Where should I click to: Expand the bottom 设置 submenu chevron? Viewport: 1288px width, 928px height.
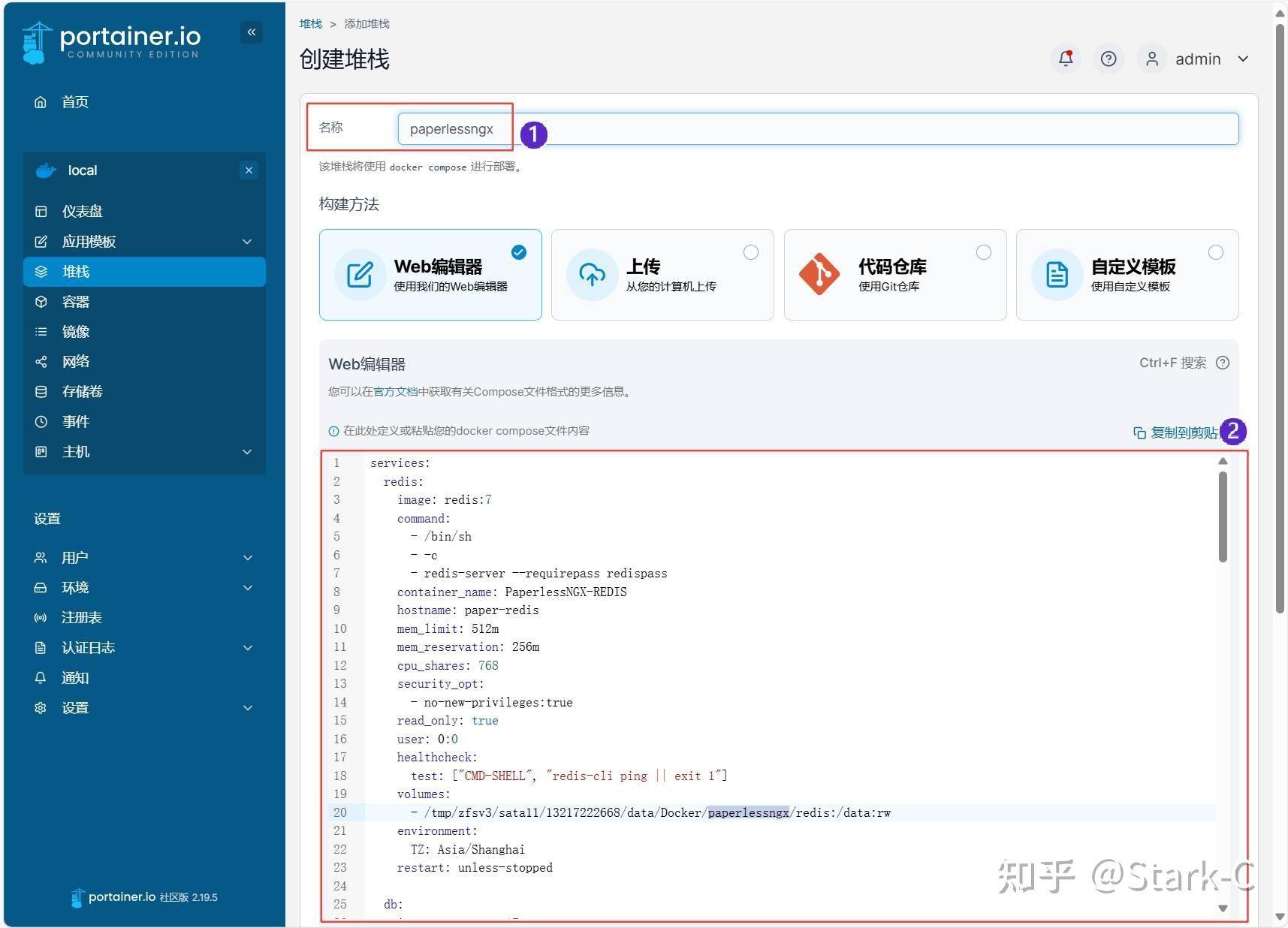click(248, 708)
